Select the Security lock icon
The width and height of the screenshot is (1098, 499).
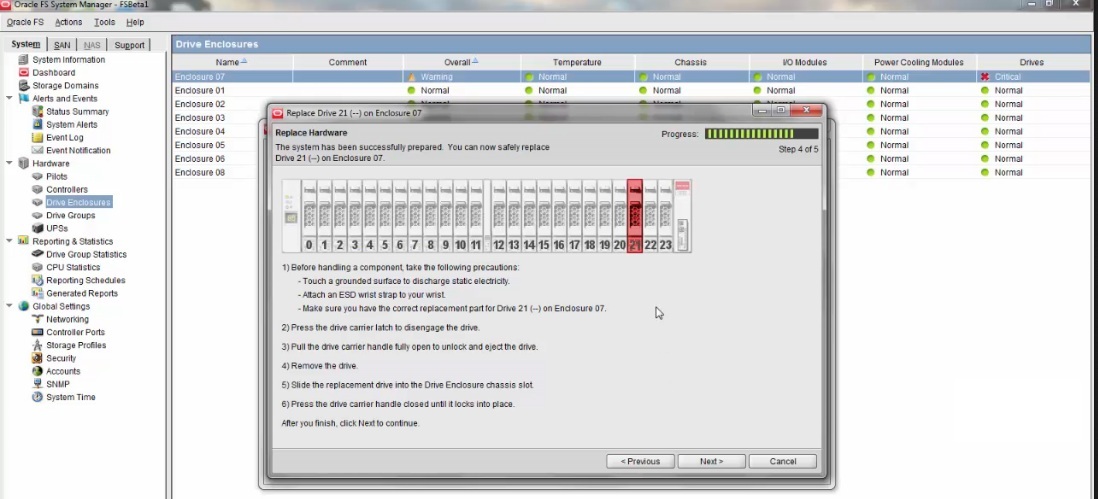coord(38,359)
